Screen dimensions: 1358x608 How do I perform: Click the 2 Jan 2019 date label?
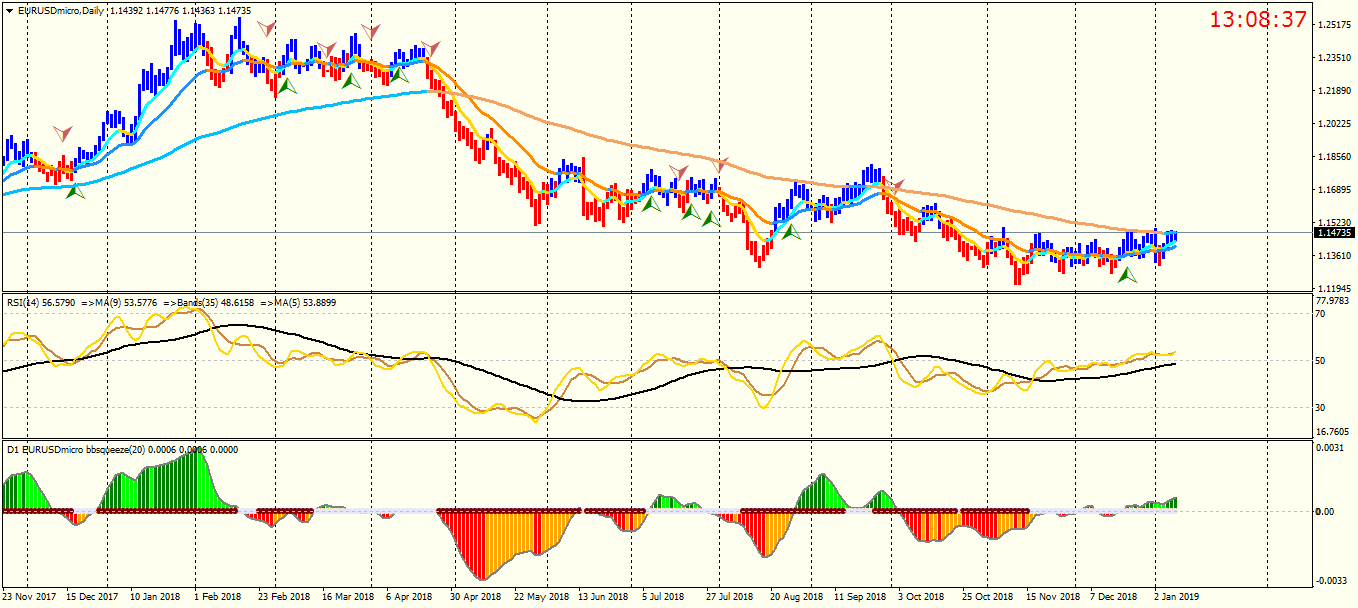pos(1176,597)
